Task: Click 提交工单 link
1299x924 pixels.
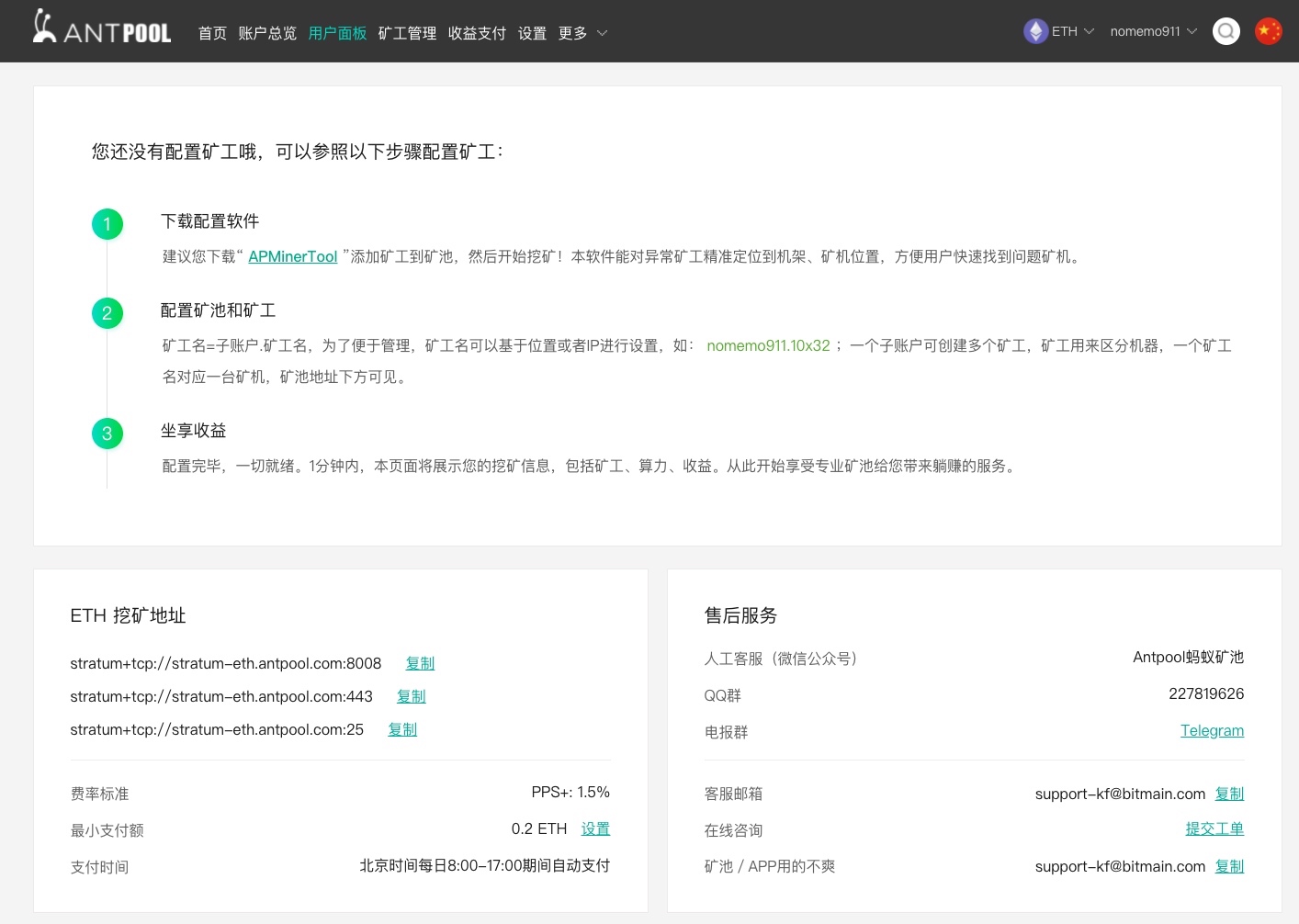Action: [x=1214, y=828]
